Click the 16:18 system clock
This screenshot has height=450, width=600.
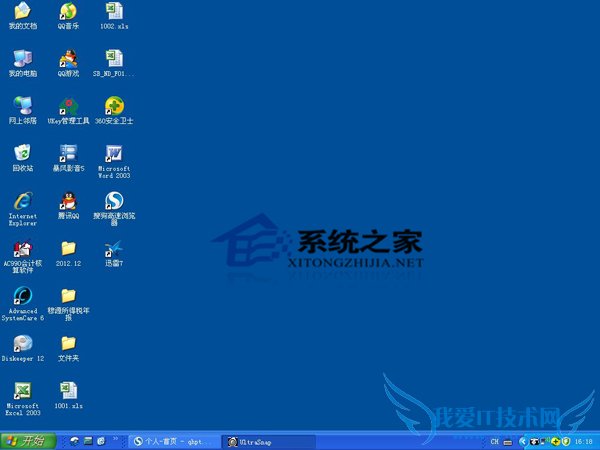pyautogui.click(x=584, y=442)
